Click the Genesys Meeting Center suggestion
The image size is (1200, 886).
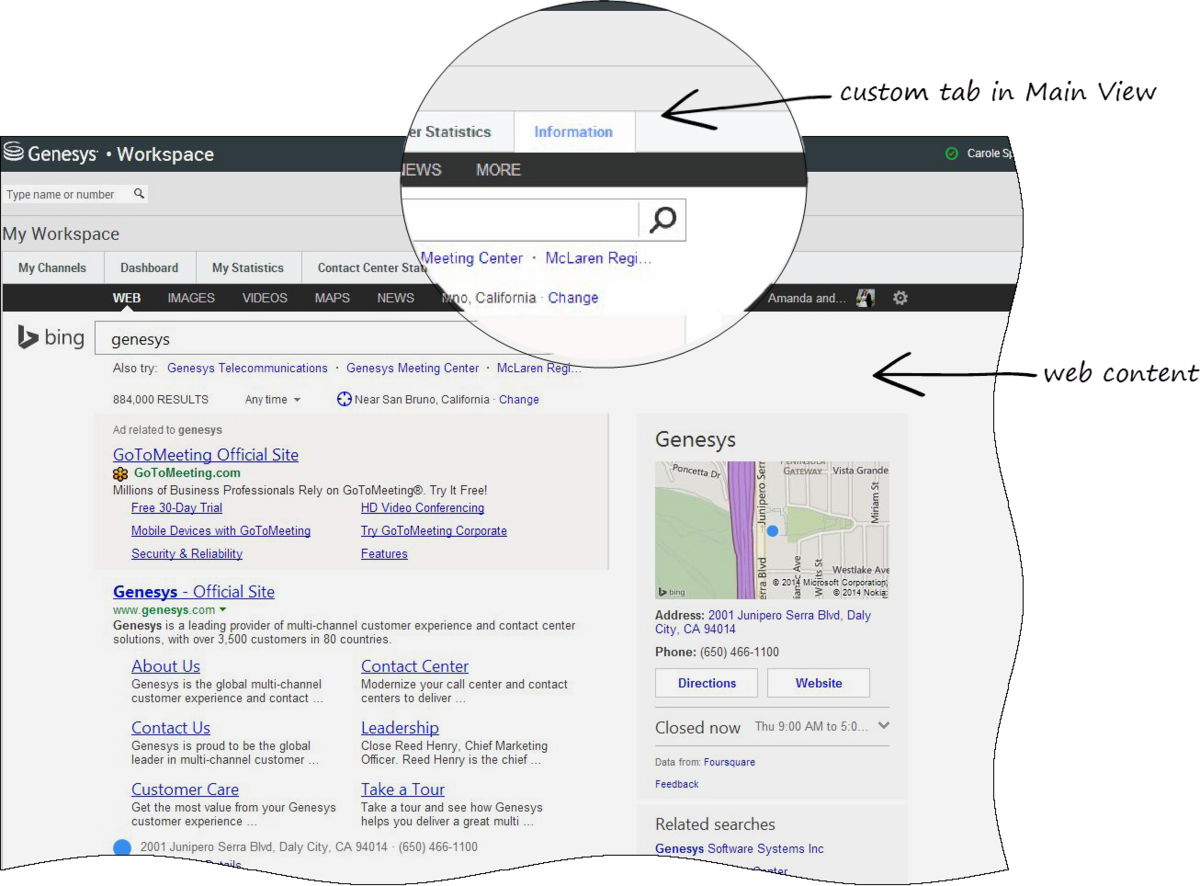pyautogui.click(x=413, y=368)
